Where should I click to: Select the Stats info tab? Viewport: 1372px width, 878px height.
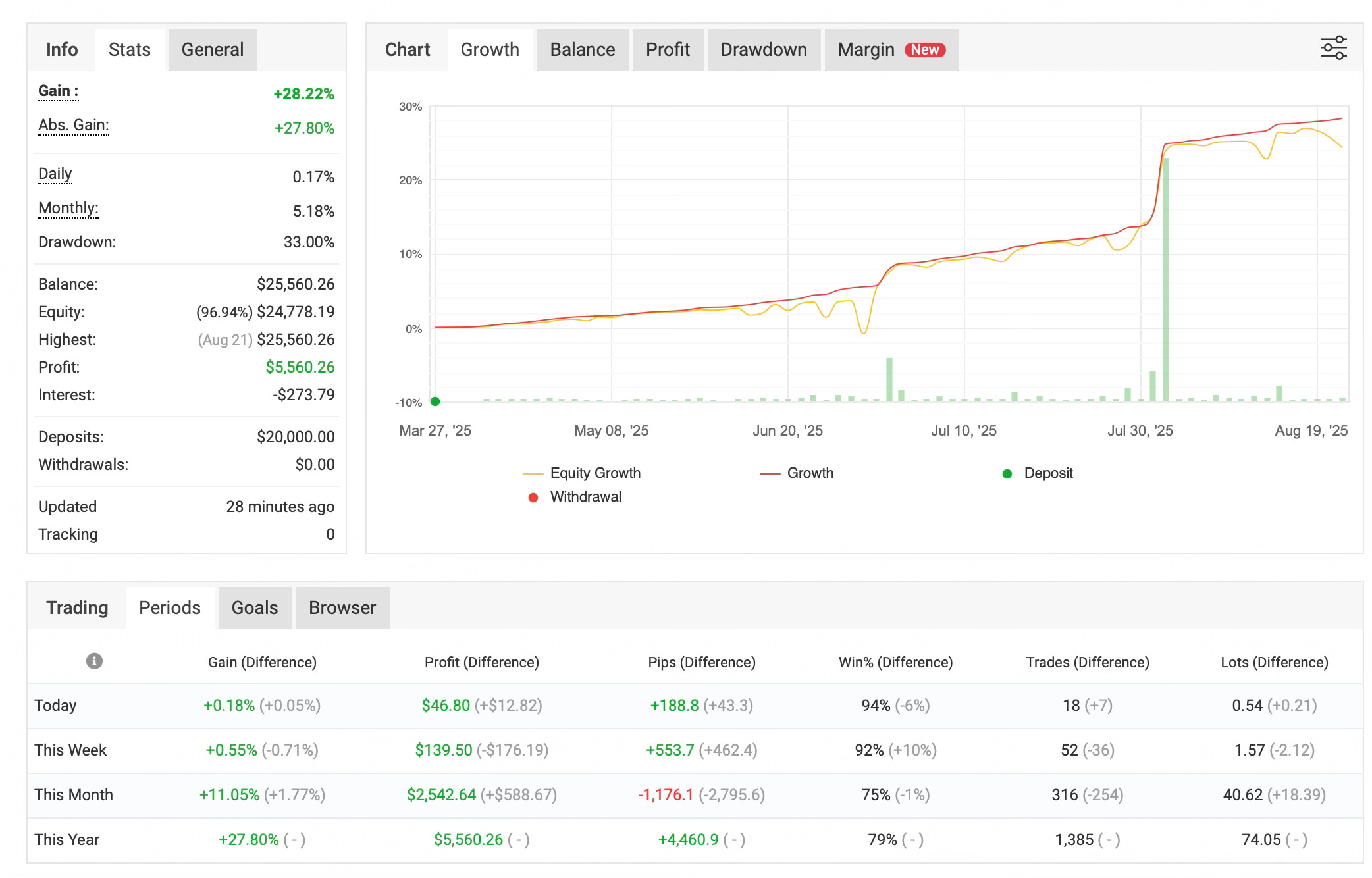[x=129, y=49]
